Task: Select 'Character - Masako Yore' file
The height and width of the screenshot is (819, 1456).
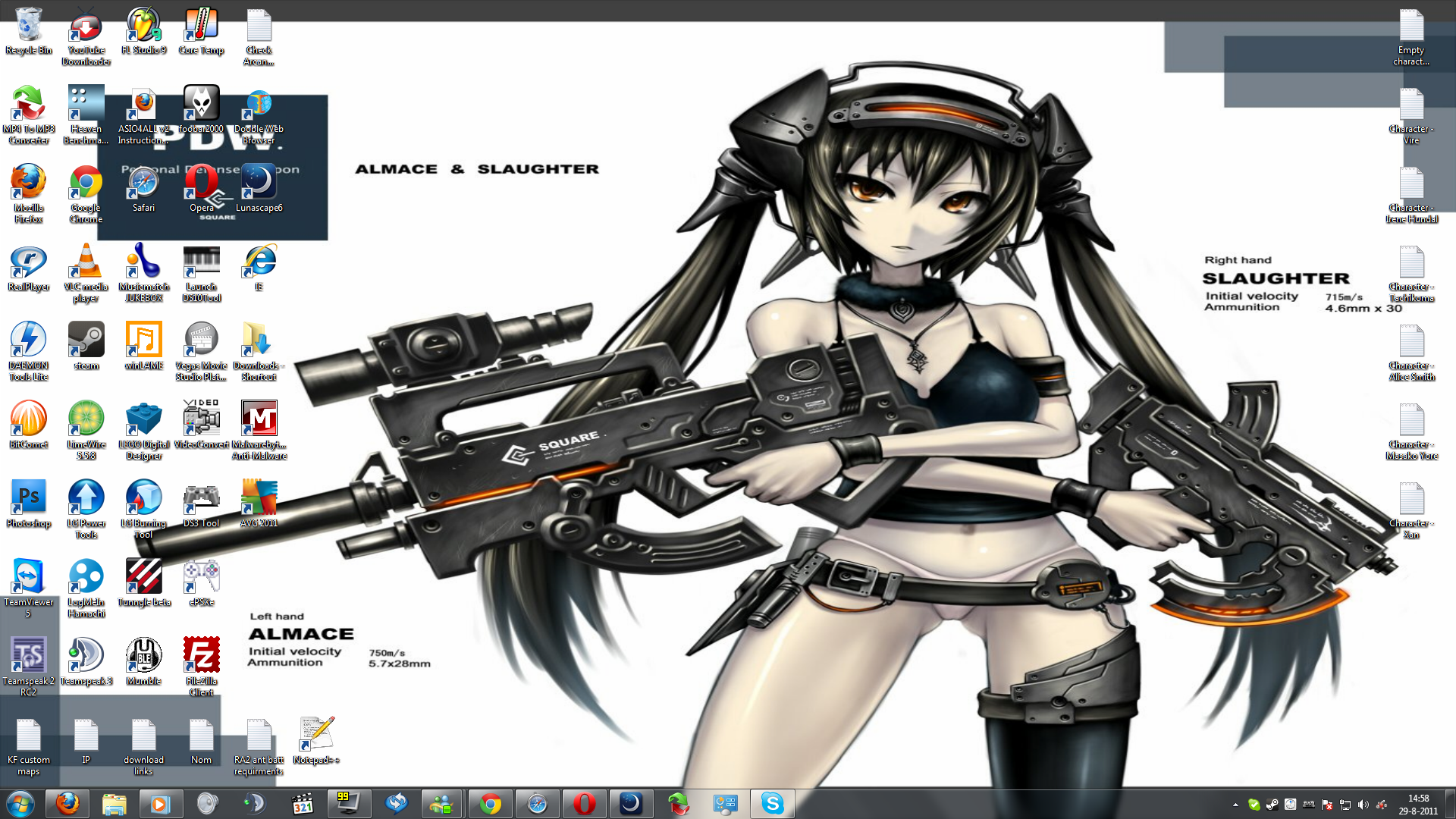Action: 1411,431
